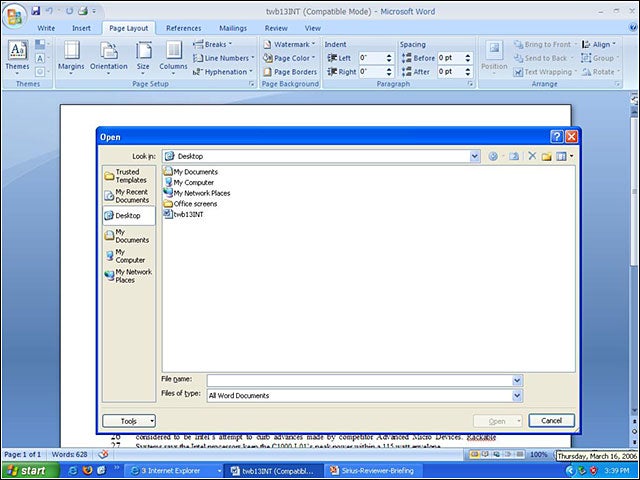The image size is (640, 480).
Task: Switch to the Mailings tab
Action: pyautogui.click(x=233, y=28)
